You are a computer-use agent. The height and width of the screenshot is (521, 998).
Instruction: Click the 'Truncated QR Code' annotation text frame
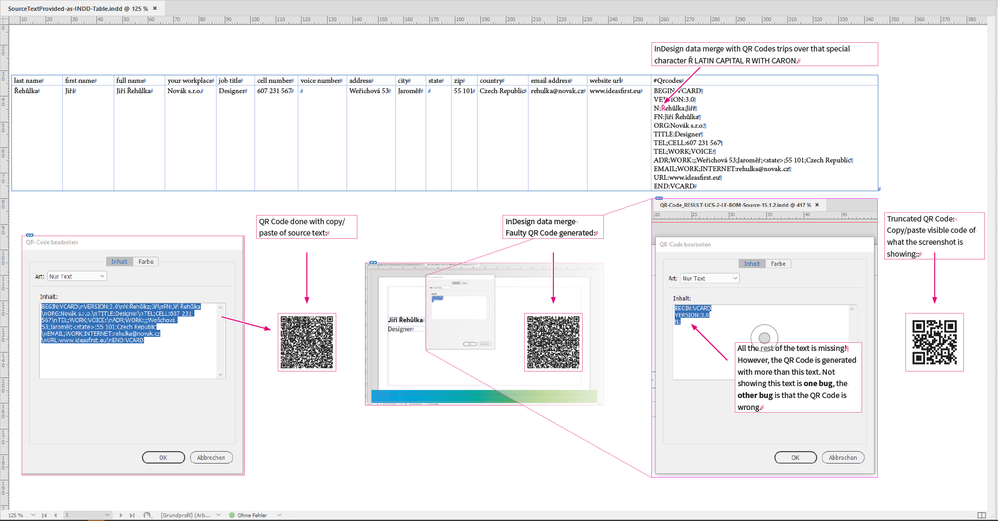pos(934,236)
